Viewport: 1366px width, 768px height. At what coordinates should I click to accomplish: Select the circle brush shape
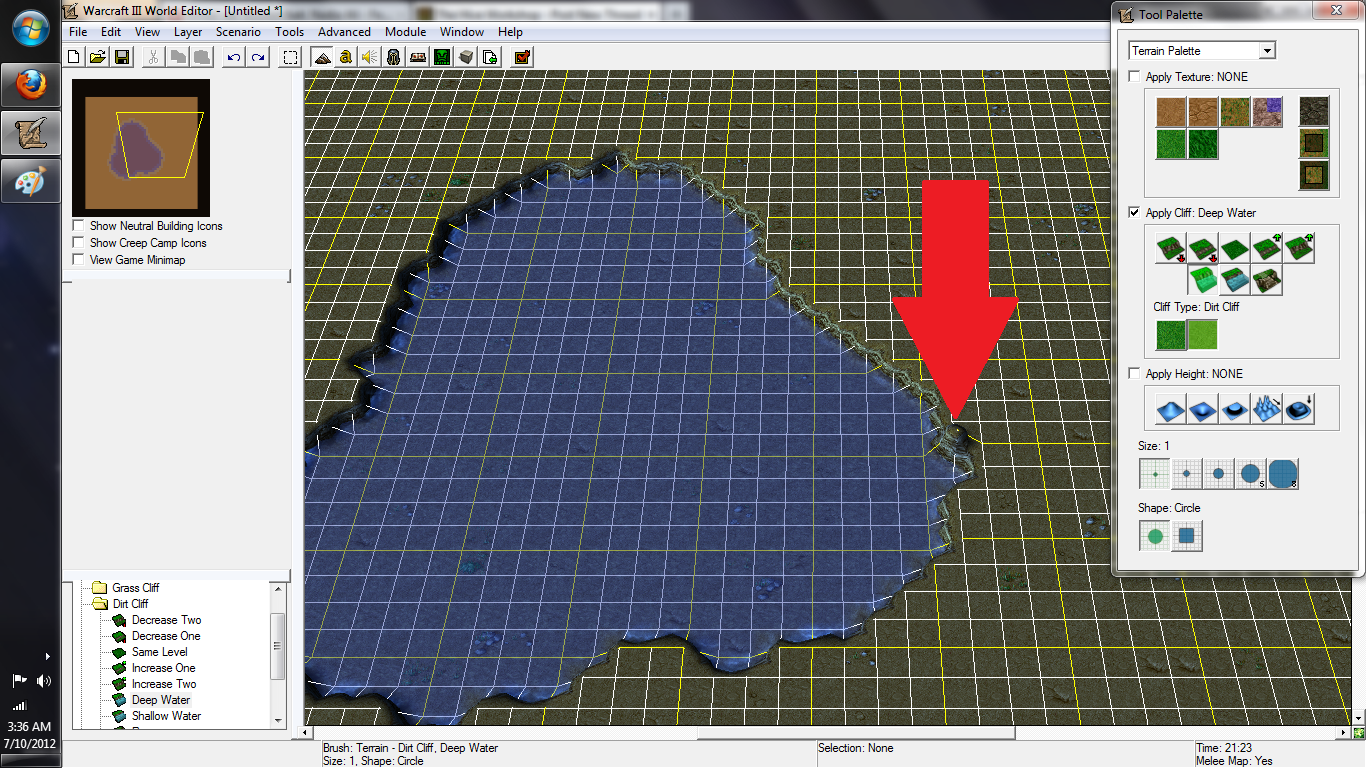1155,536
